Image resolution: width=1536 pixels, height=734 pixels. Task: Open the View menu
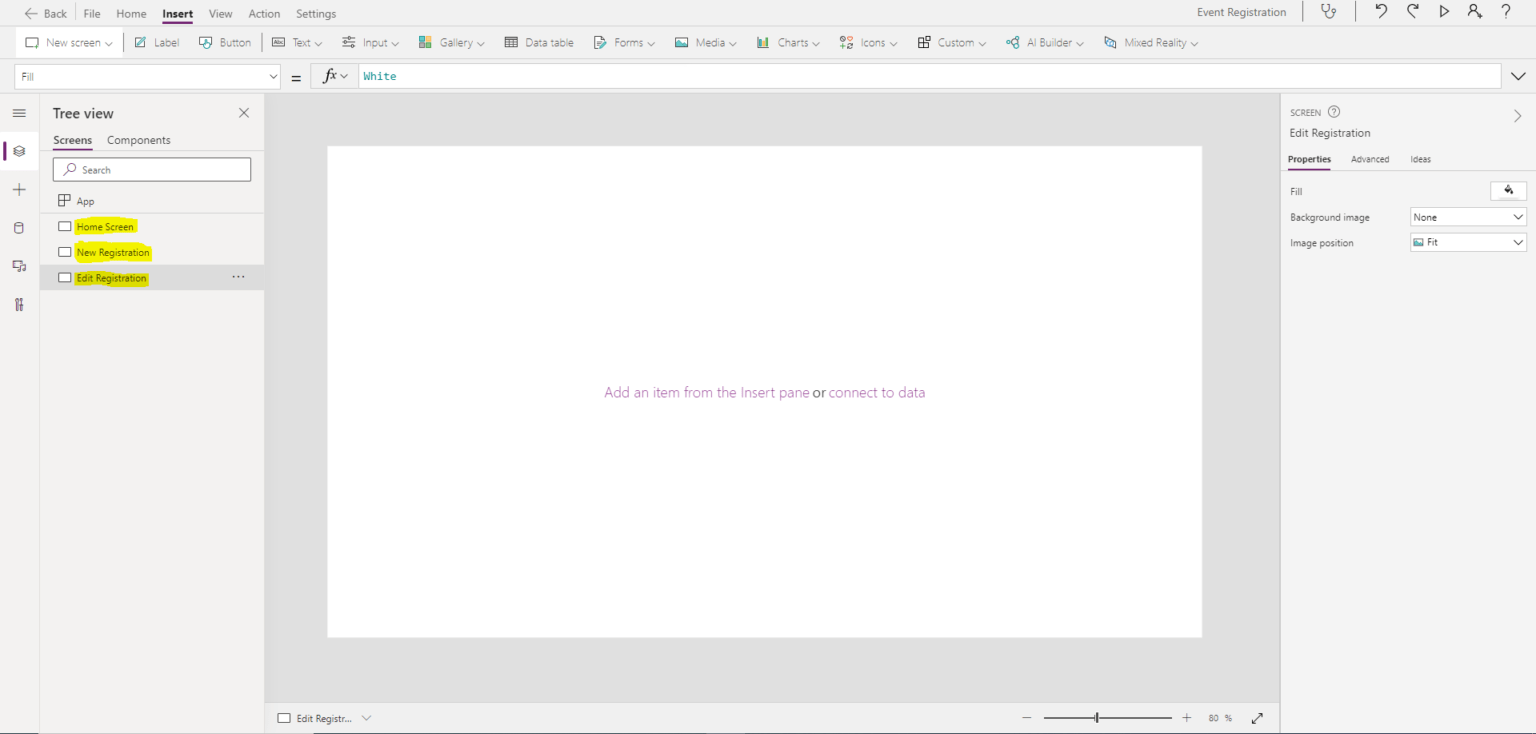point(220,13)
